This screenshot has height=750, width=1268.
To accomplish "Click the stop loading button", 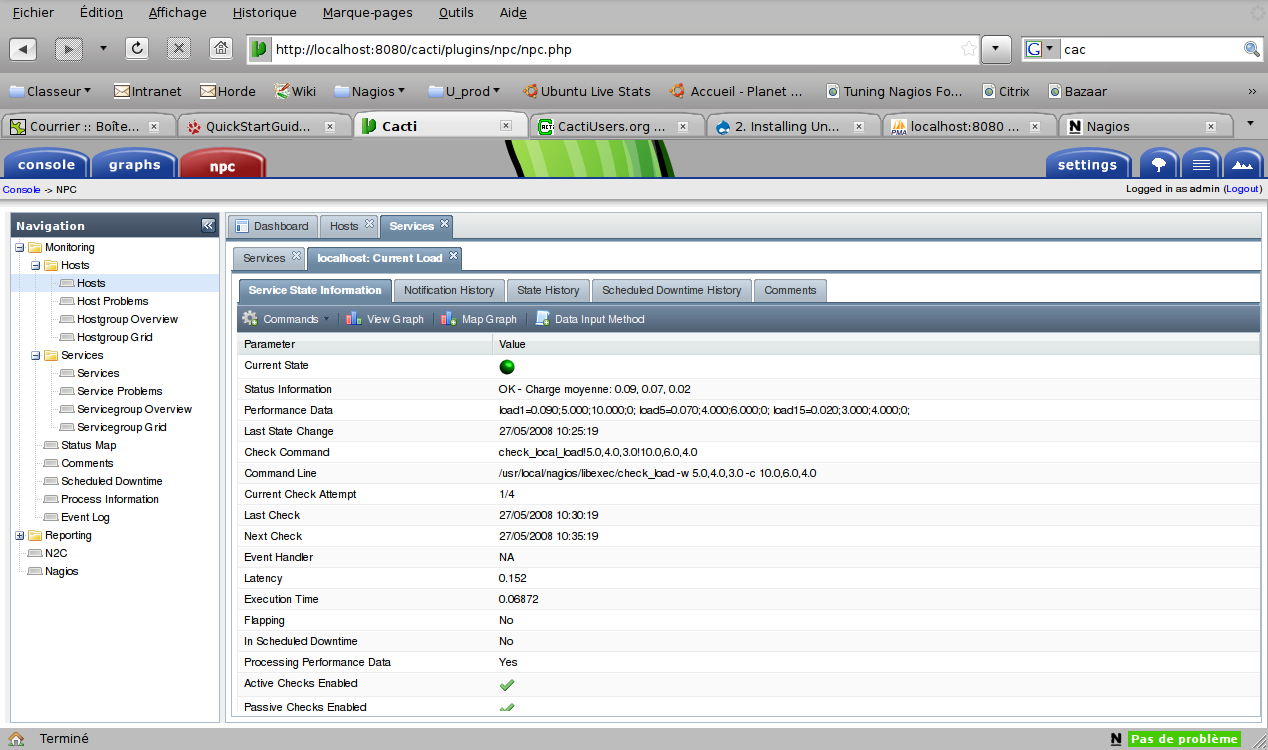I will (x=179, y=49).
